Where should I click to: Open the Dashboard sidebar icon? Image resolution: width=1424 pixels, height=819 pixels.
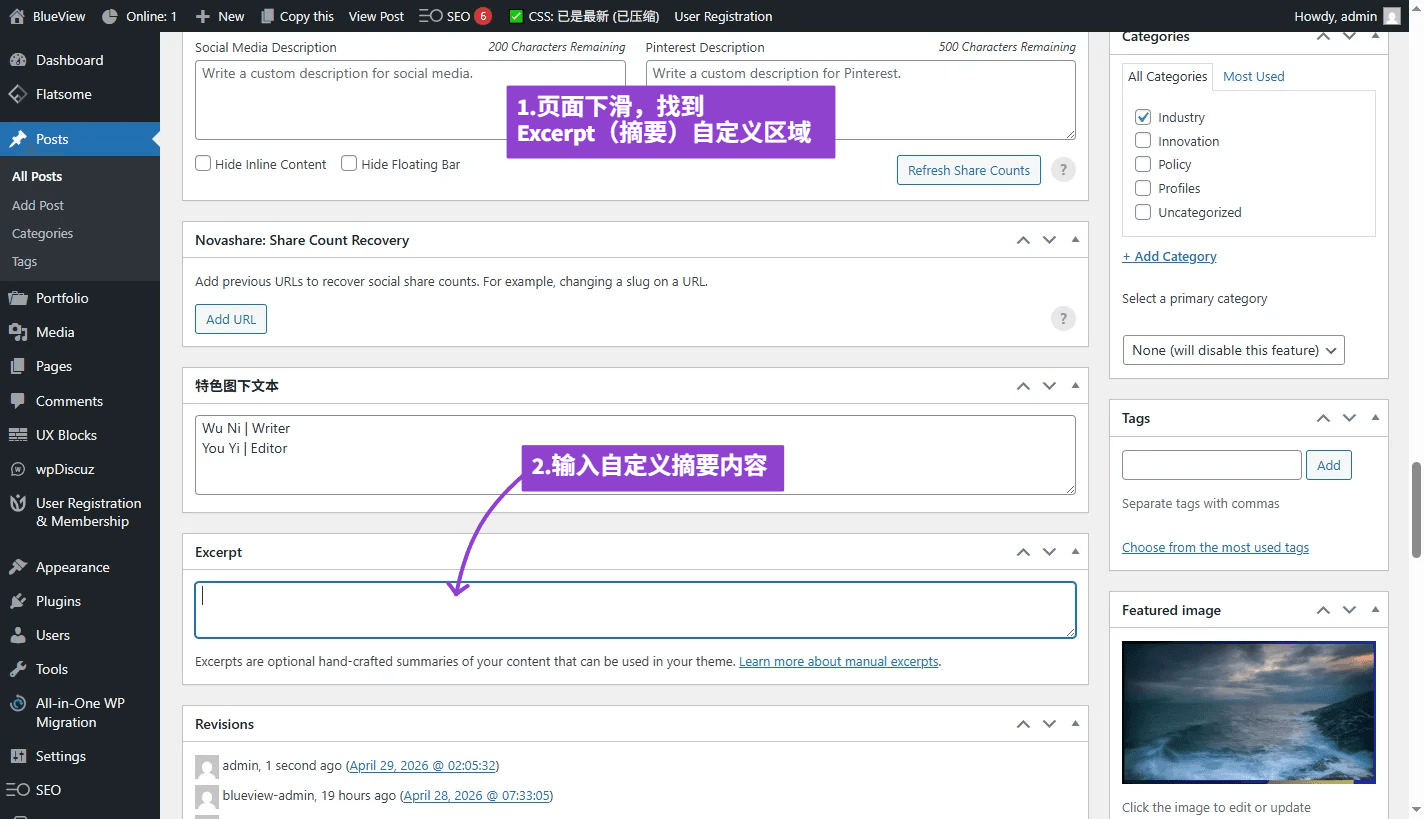coord(17,60)
